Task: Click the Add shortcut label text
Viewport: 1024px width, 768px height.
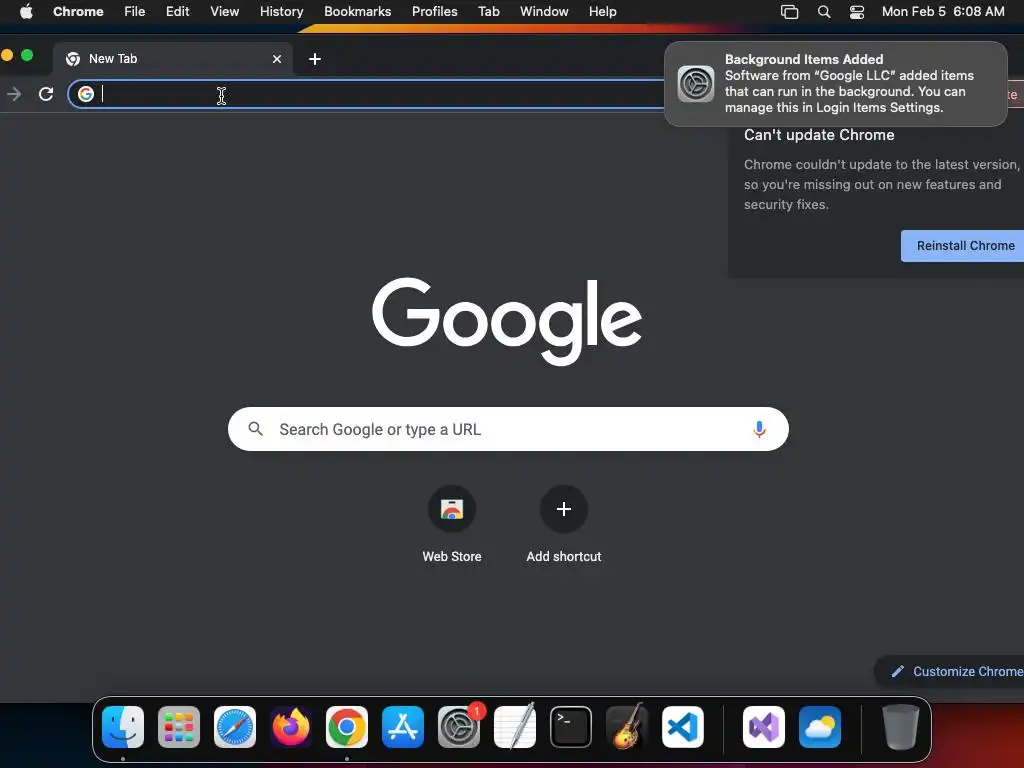Action: coord(564,556)
